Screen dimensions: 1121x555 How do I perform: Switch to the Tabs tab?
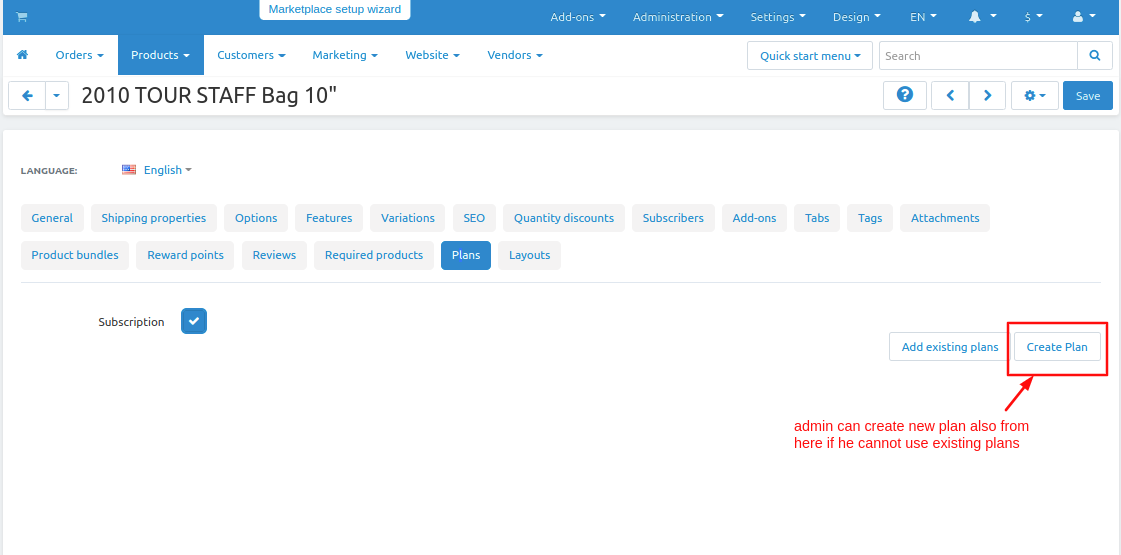[x=817, y=218]
